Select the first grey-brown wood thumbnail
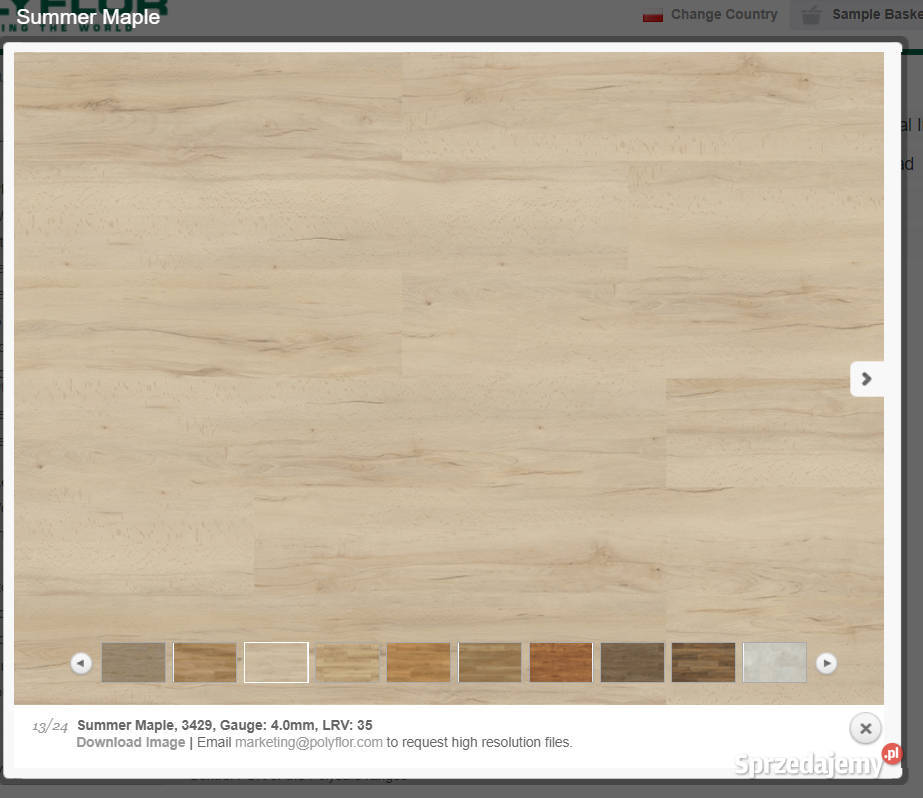Viewport: 923px width, 798px height. pyautogui.click(x=133, y=662)
